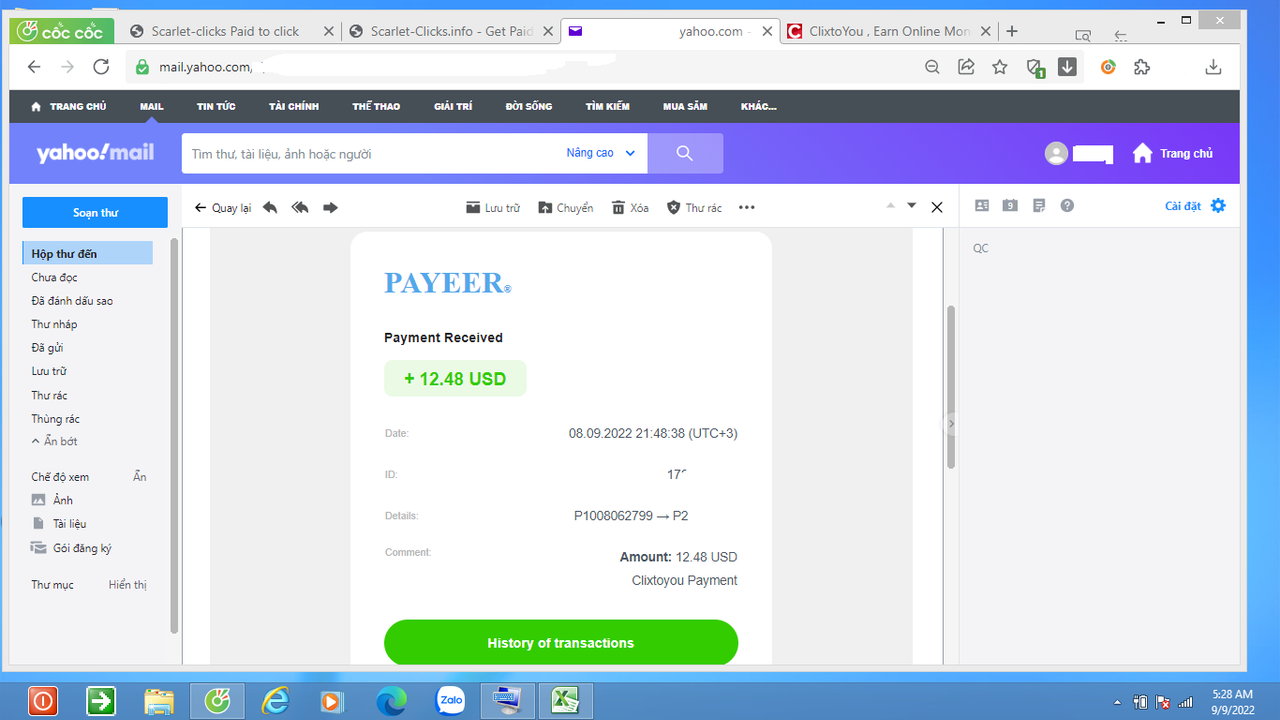Open the settings gear icon next to Cài đặt

[x=1218, y=205]
